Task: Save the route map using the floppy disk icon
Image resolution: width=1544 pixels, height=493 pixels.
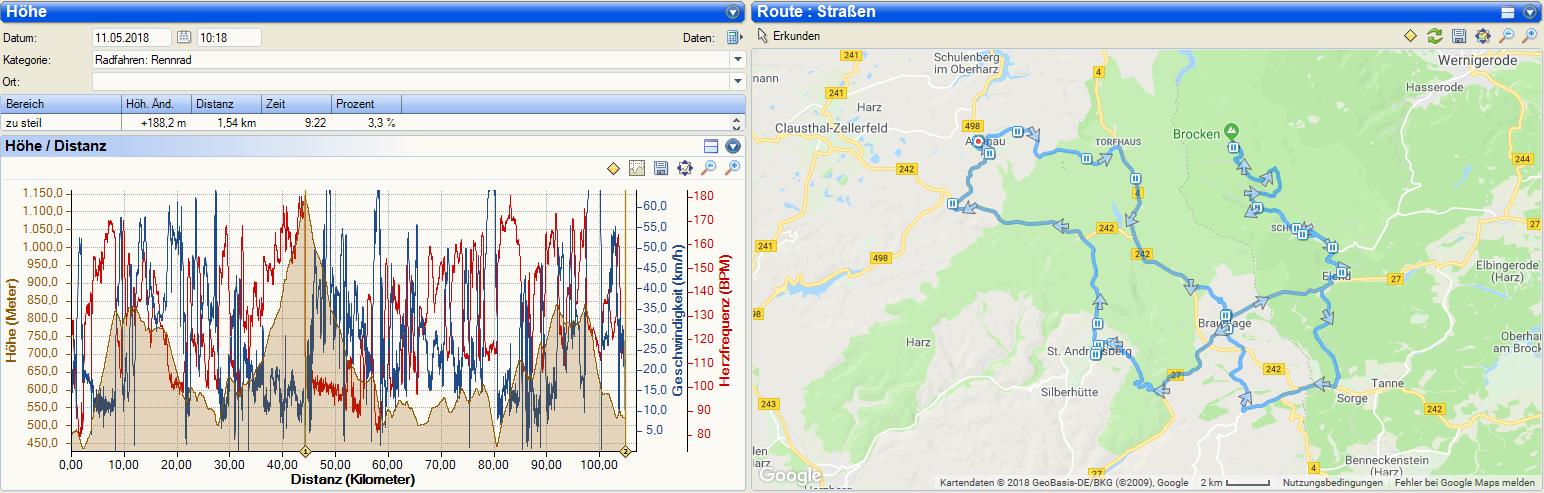Action: [1459, 36]
